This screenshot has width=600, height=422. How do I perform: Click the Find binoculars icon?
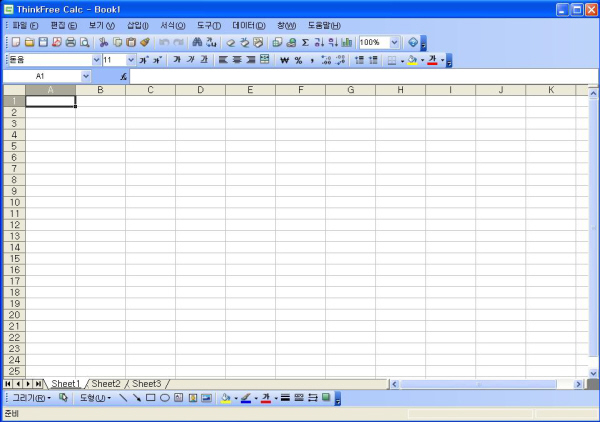coord(197,42)
